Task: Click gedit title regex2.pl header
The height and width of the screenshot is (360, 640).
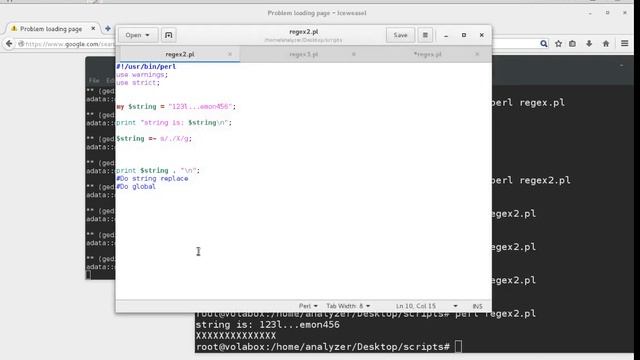Action: (x=303, y=32)
